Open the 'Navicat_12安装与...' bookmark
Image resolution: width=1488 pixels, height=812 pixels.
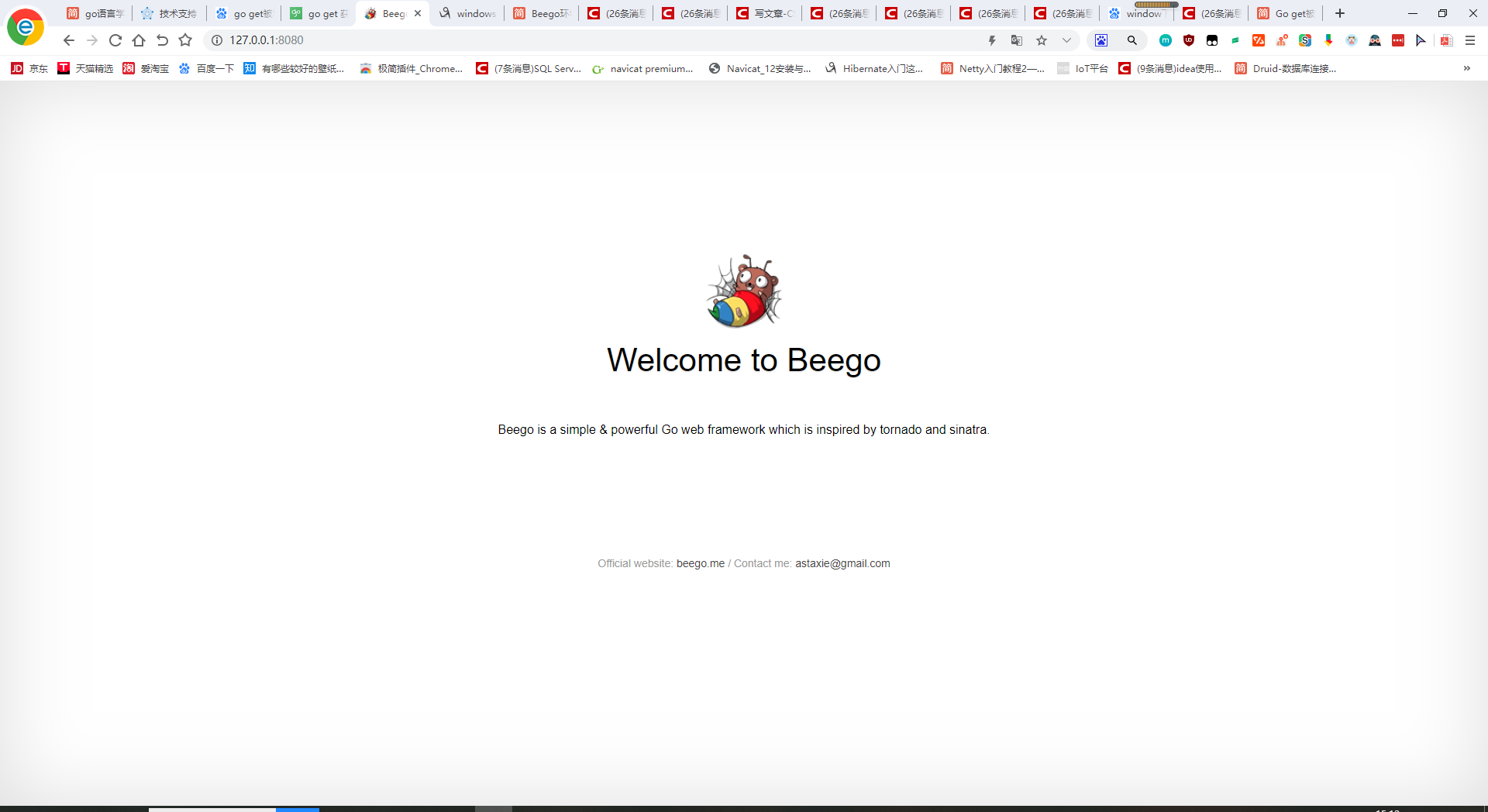pyautogui.click(x=760, y=68)
